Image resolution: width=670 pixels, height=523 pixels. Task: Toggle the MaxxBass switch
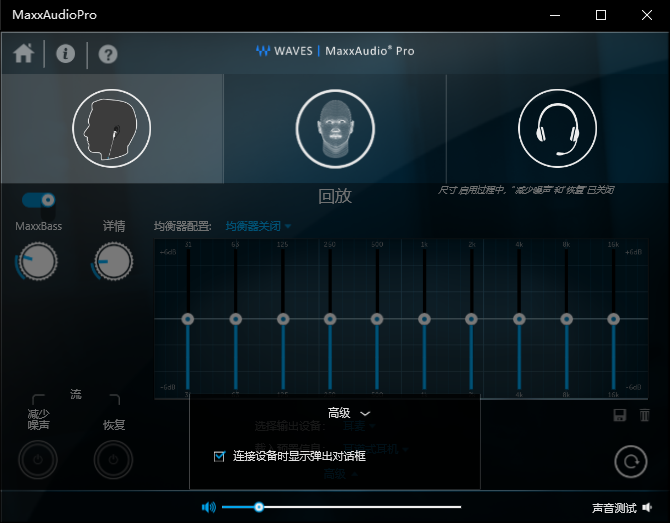tap(39, 200)
